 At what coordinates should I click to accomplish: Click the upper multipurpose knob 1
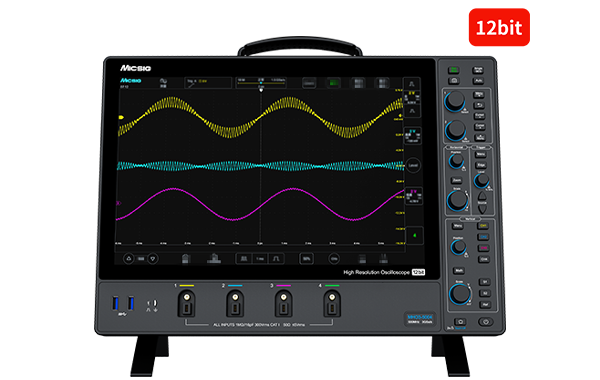point(455,101)
